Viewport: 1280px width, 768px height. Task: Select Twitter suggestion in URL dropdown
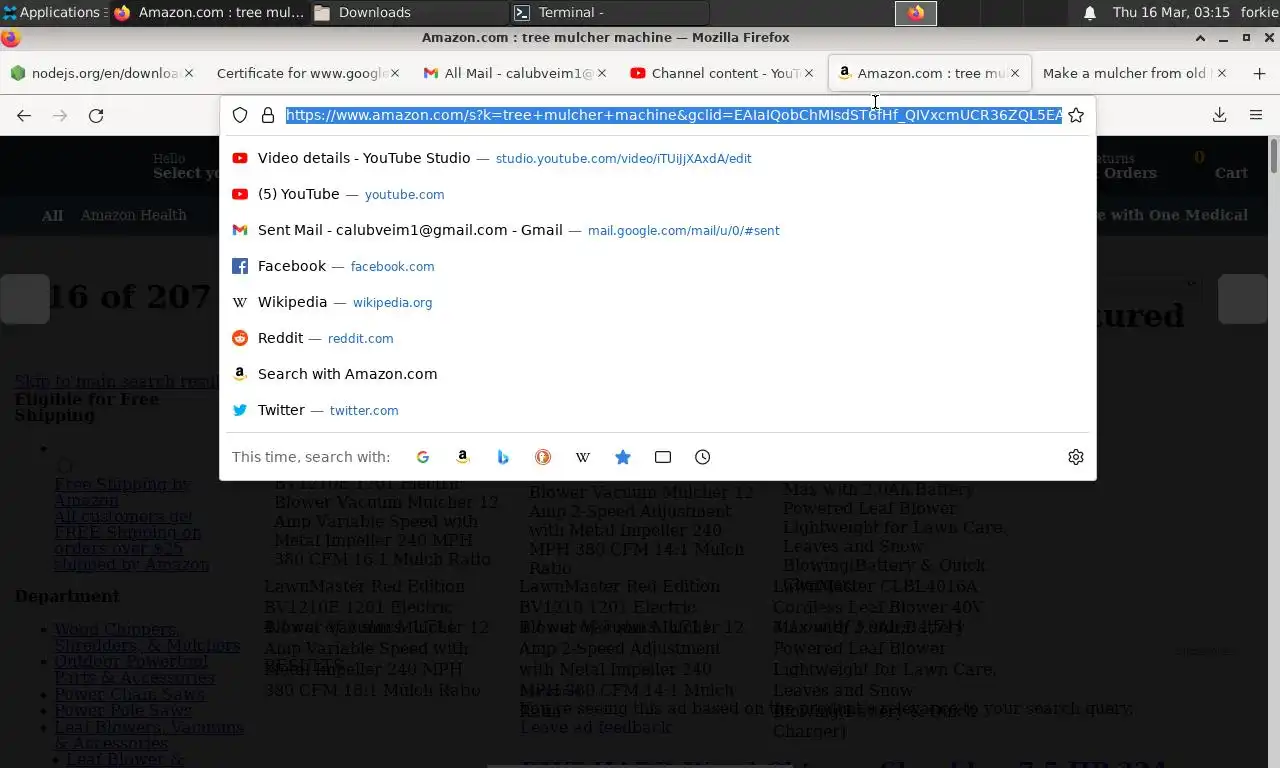click(658, 410)
